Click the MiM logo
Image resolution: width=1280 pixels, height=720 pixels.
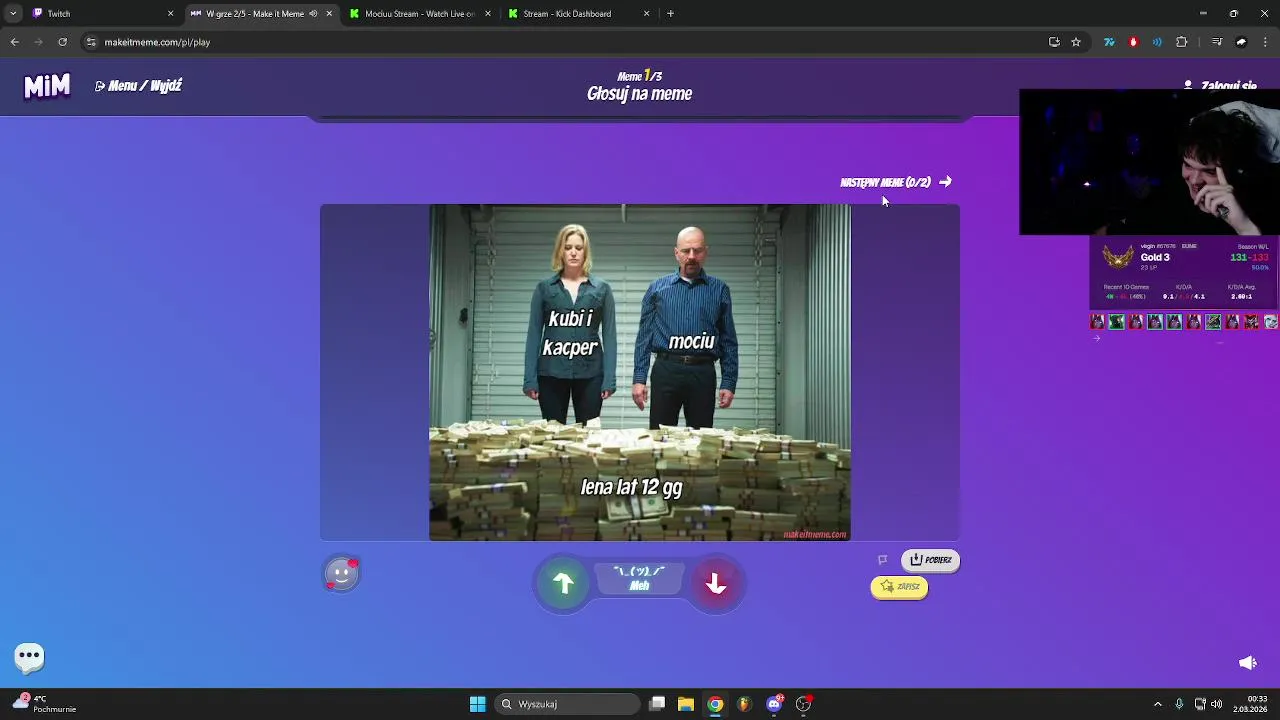(x=47, y=86)
